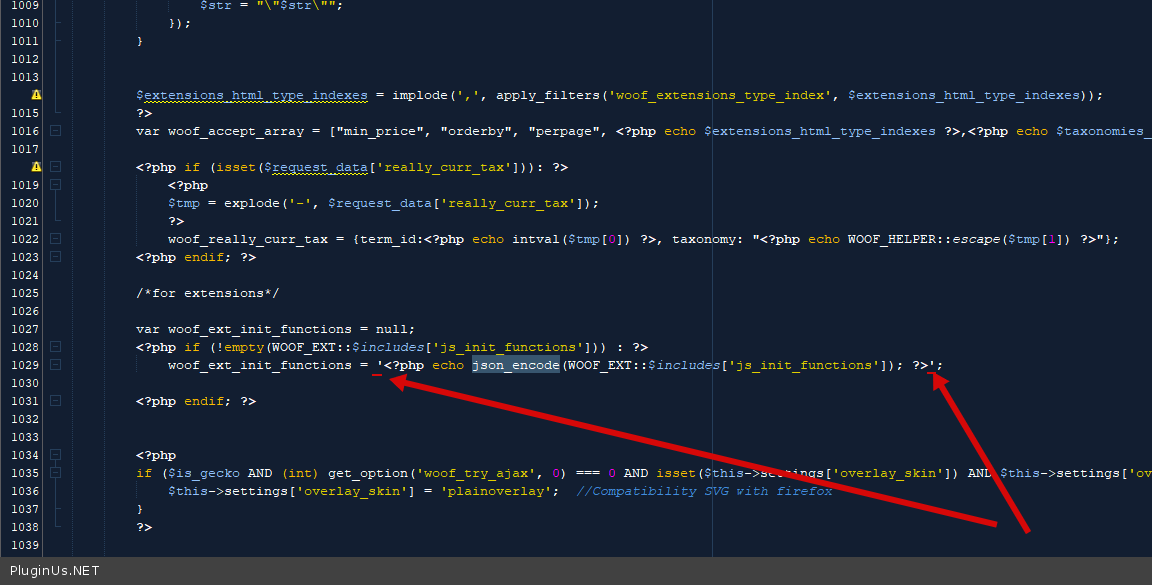The width and height of the screenshot is (1152, 585).
Task: Collapse the fold marker on line 1016
Action: tap(56, 131)
